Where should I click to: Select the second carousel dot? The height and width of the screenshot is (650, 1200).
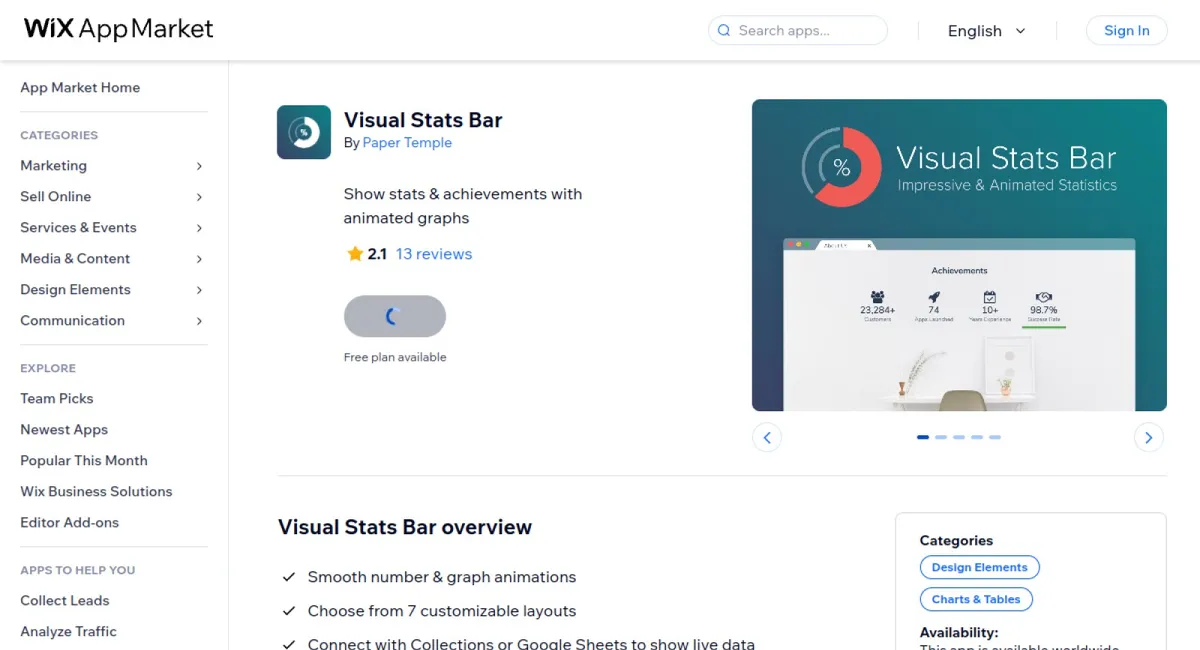click(941, 437)
